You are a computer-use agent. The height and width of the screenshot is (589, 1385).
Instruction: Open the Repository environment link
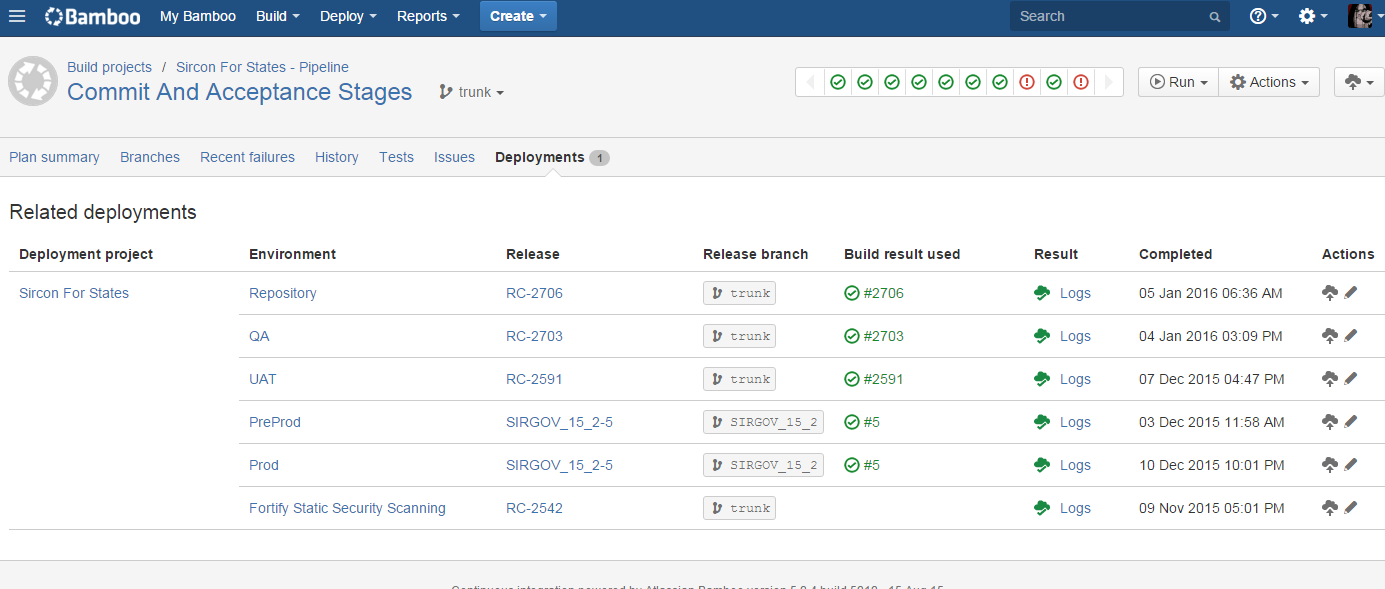[x=283, y=293]
